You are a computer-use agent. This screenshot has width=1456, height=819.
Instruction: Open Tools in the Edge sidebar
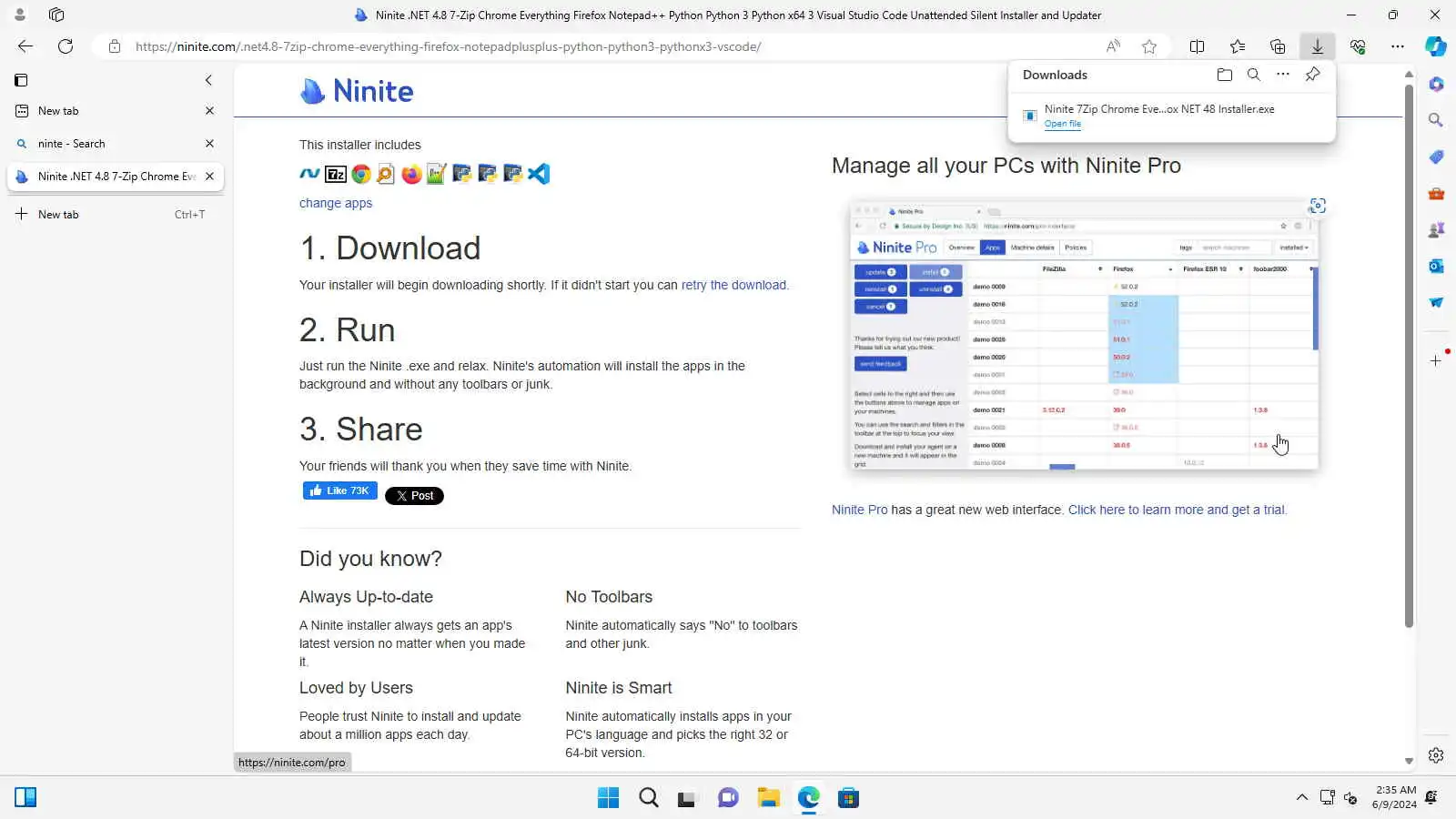point(1436,193)
